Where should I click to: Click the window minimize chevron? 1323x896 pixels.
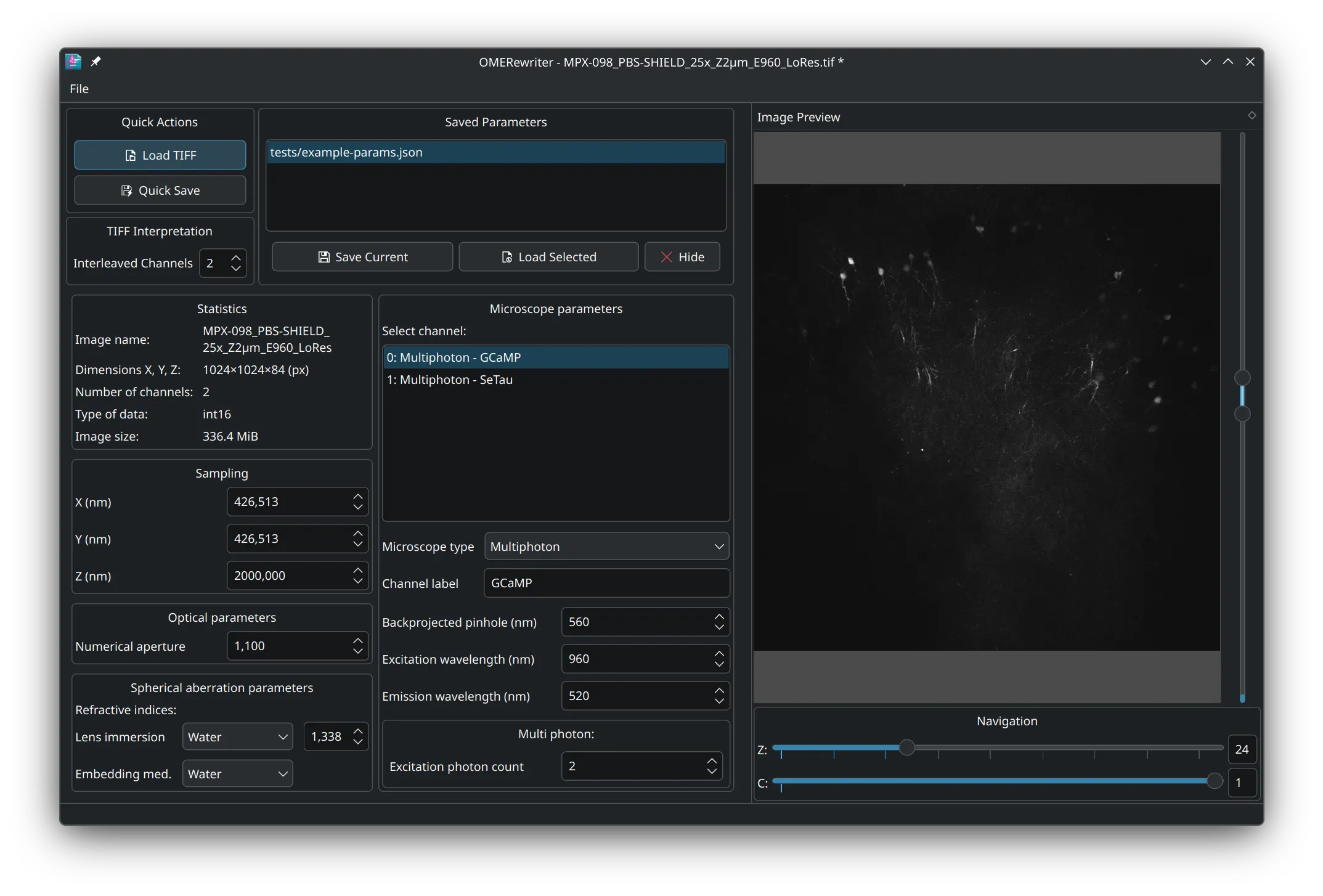pos(1206,62)
